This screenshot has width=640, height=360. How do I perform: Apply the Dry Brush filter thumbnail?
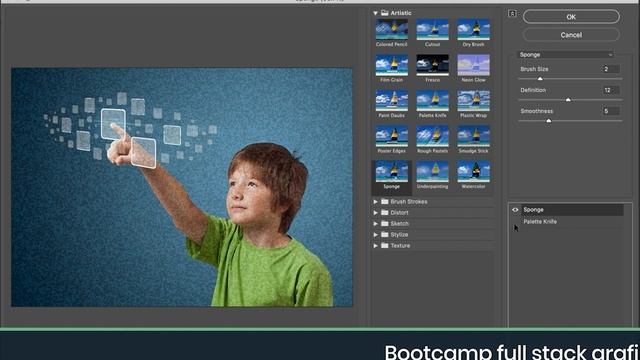[473, 29]
